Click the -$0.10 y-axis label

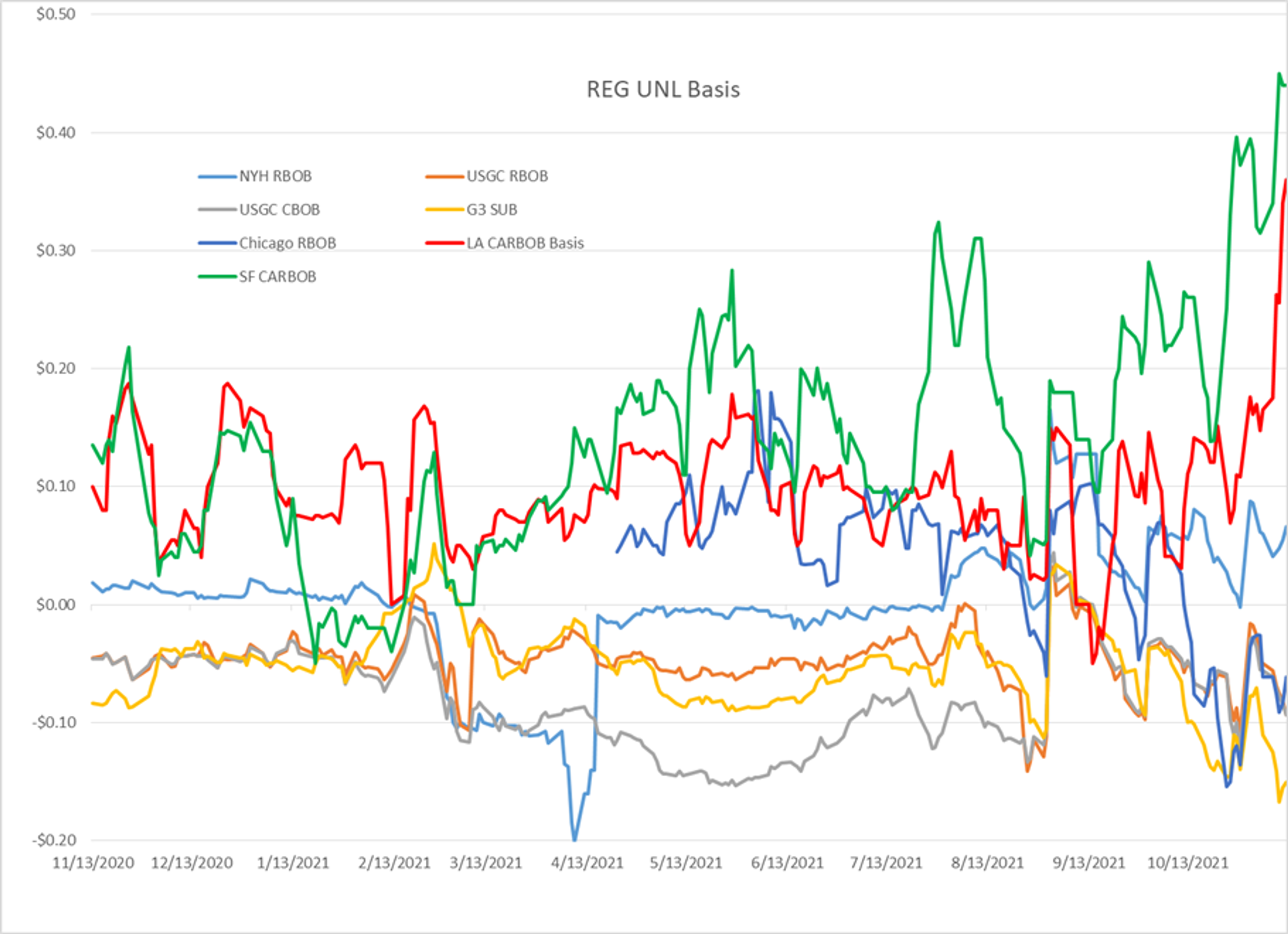[53, 723]
